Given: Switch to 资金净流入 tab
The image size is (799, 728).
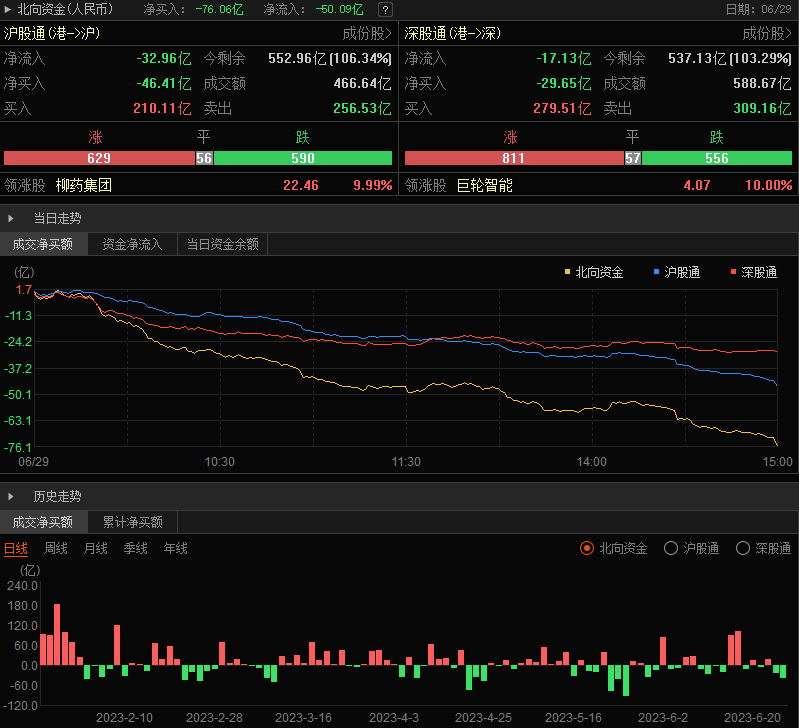Looking at the screenshot, I should [x=132, y=244].
